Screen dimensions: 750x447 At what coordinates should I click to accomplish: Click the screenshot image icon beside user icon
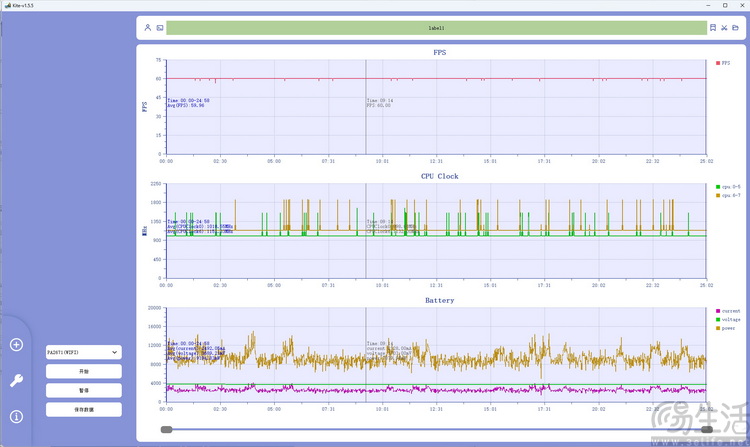coord(159,28)
